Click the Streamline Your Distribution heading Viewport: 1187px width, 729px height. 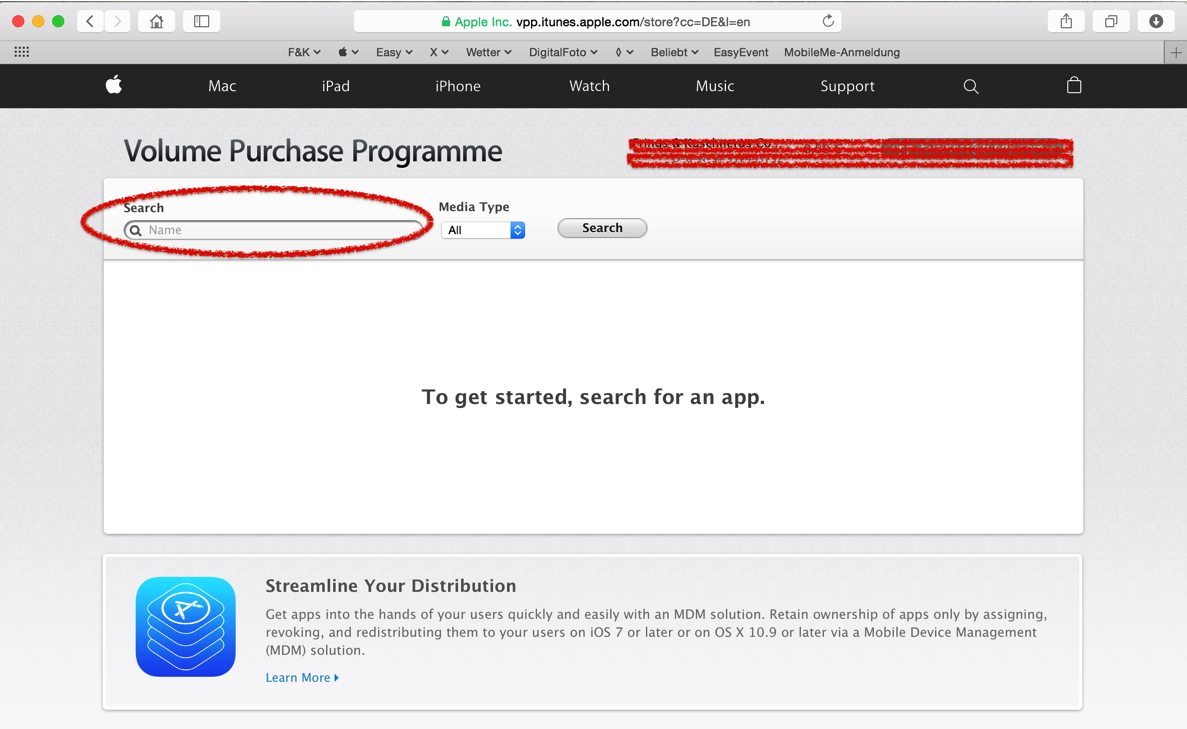click(x=391, y=586)
